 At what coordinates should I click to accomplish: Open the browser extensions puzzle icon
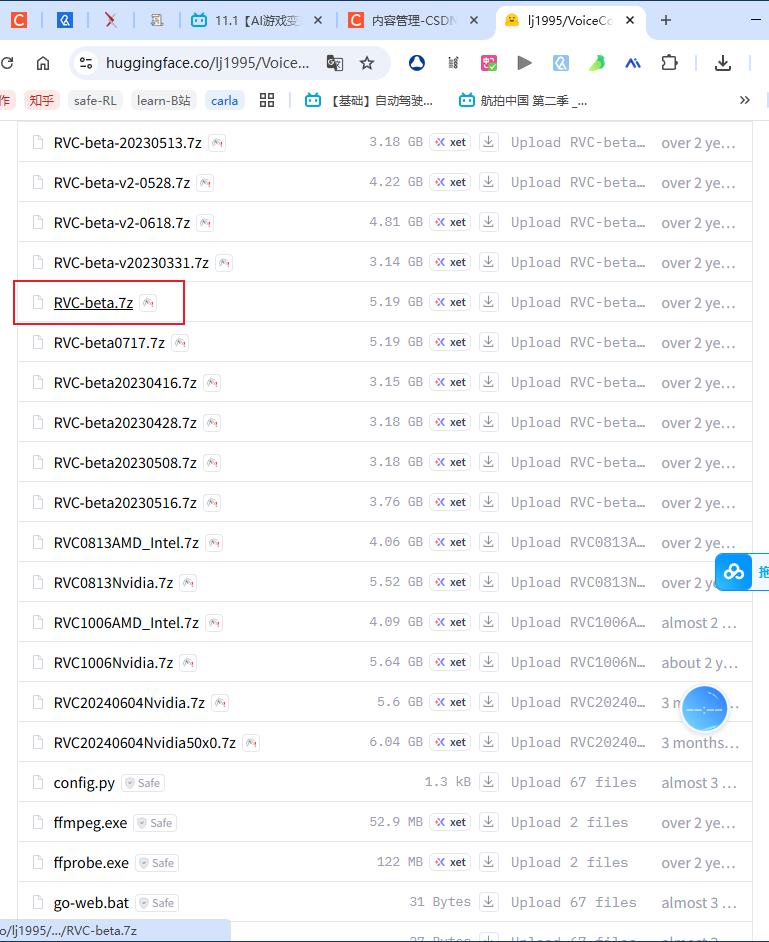669,62
